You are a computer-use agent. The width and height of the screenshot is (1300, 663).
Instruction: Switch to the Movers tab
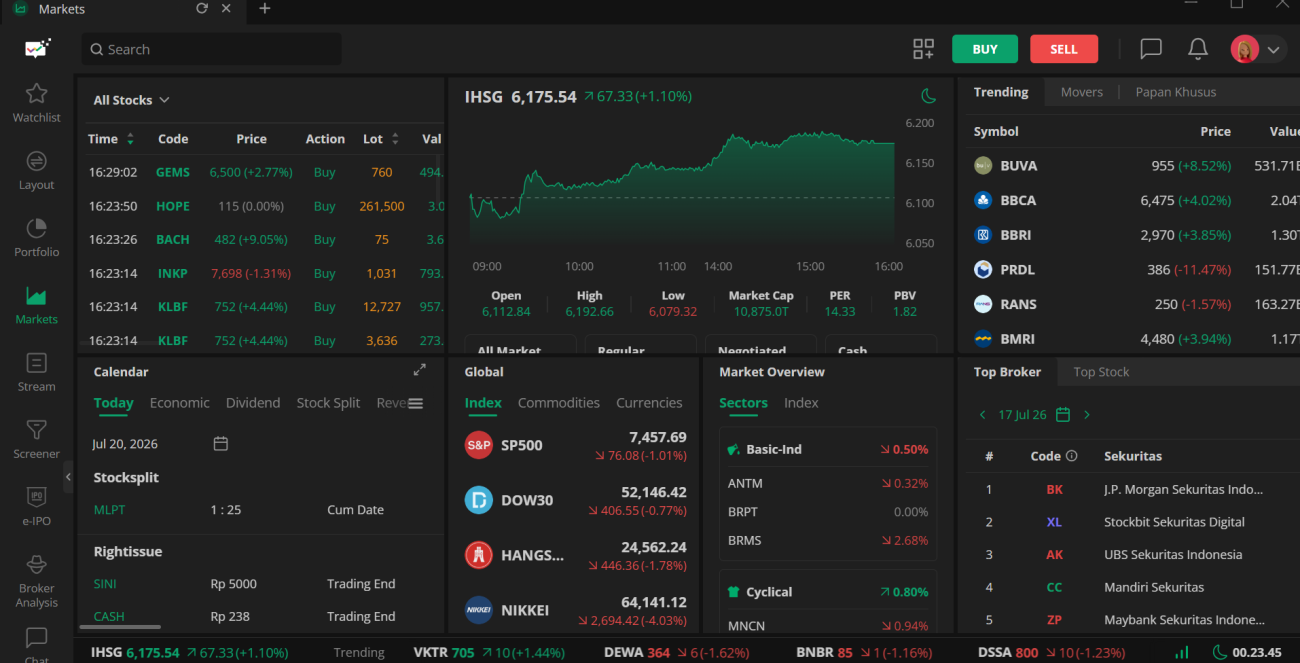click(1082, 92)
